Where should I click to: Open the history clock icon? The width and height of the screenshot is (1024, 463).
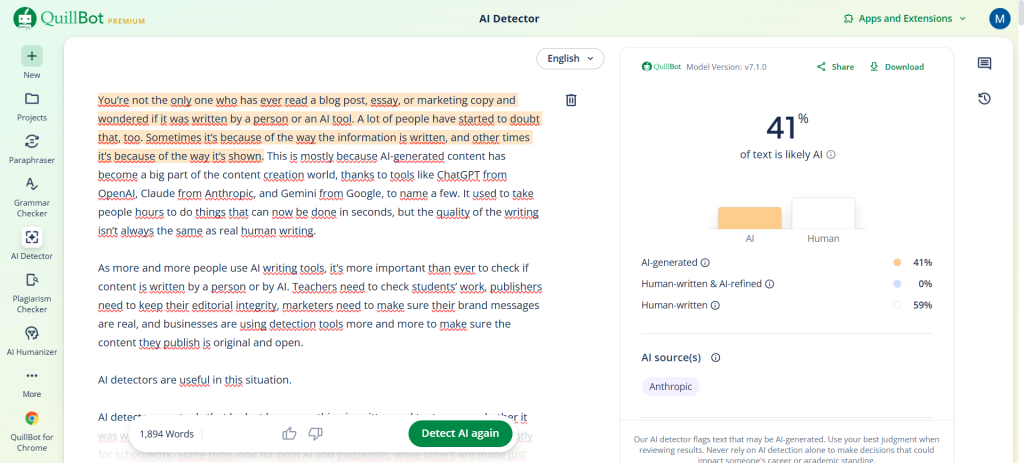[x=984, y=99]
